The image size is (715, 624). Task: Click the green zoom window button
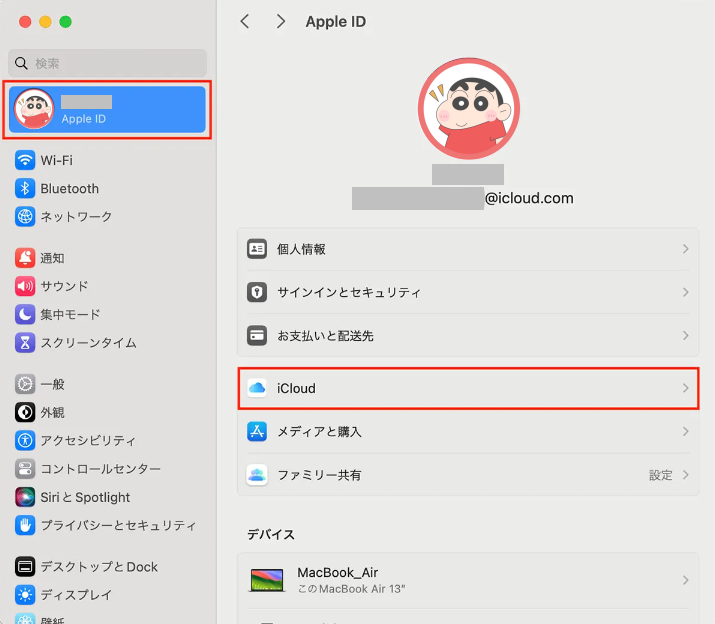pyautogui.click(x=66, y=21)
